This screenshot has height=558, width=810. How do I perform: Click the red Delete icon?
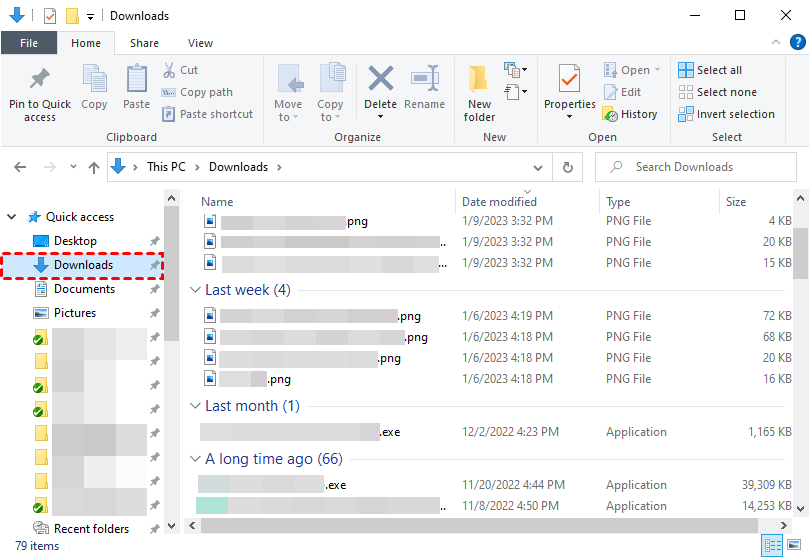click(x=380, y=80)
